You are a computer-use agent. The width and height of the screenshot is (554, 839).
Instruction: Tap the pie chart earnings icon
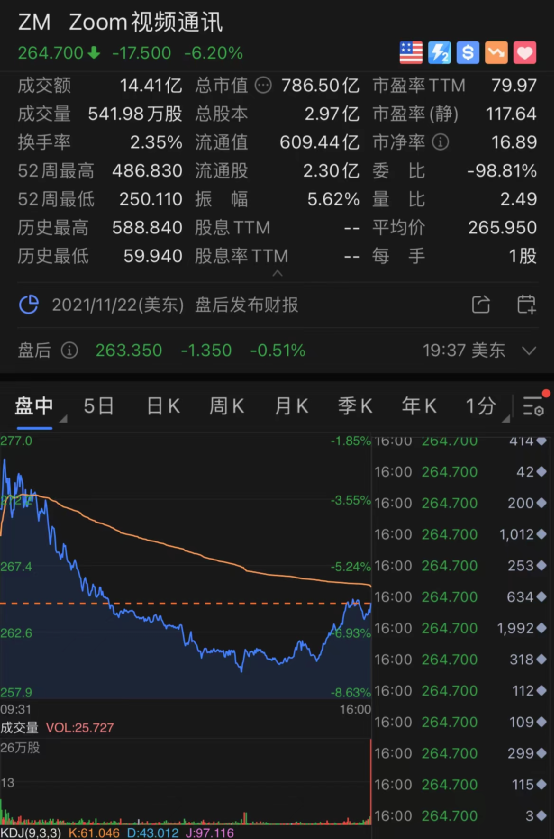click(29, 305)
